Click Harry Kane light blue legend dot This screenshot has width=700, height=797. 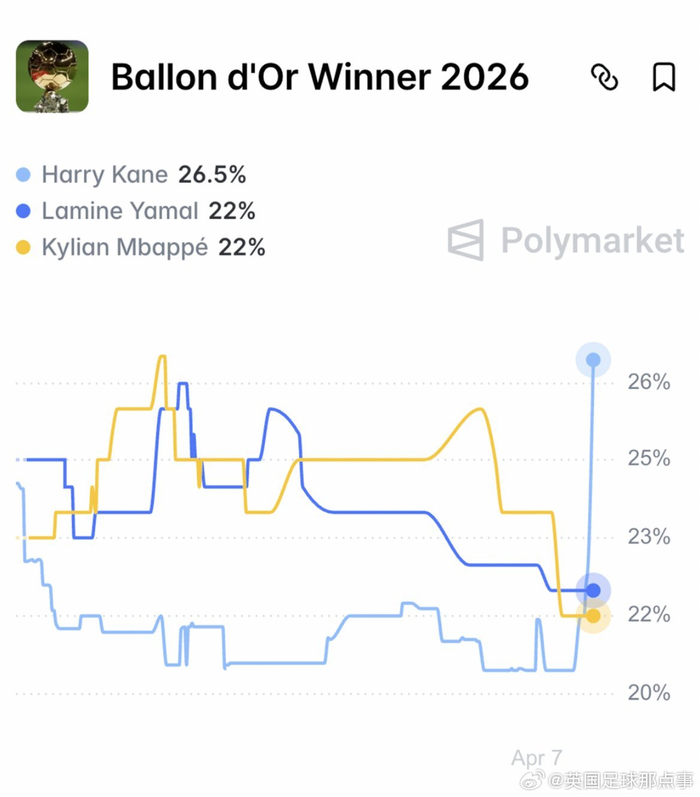coord(24,176)
